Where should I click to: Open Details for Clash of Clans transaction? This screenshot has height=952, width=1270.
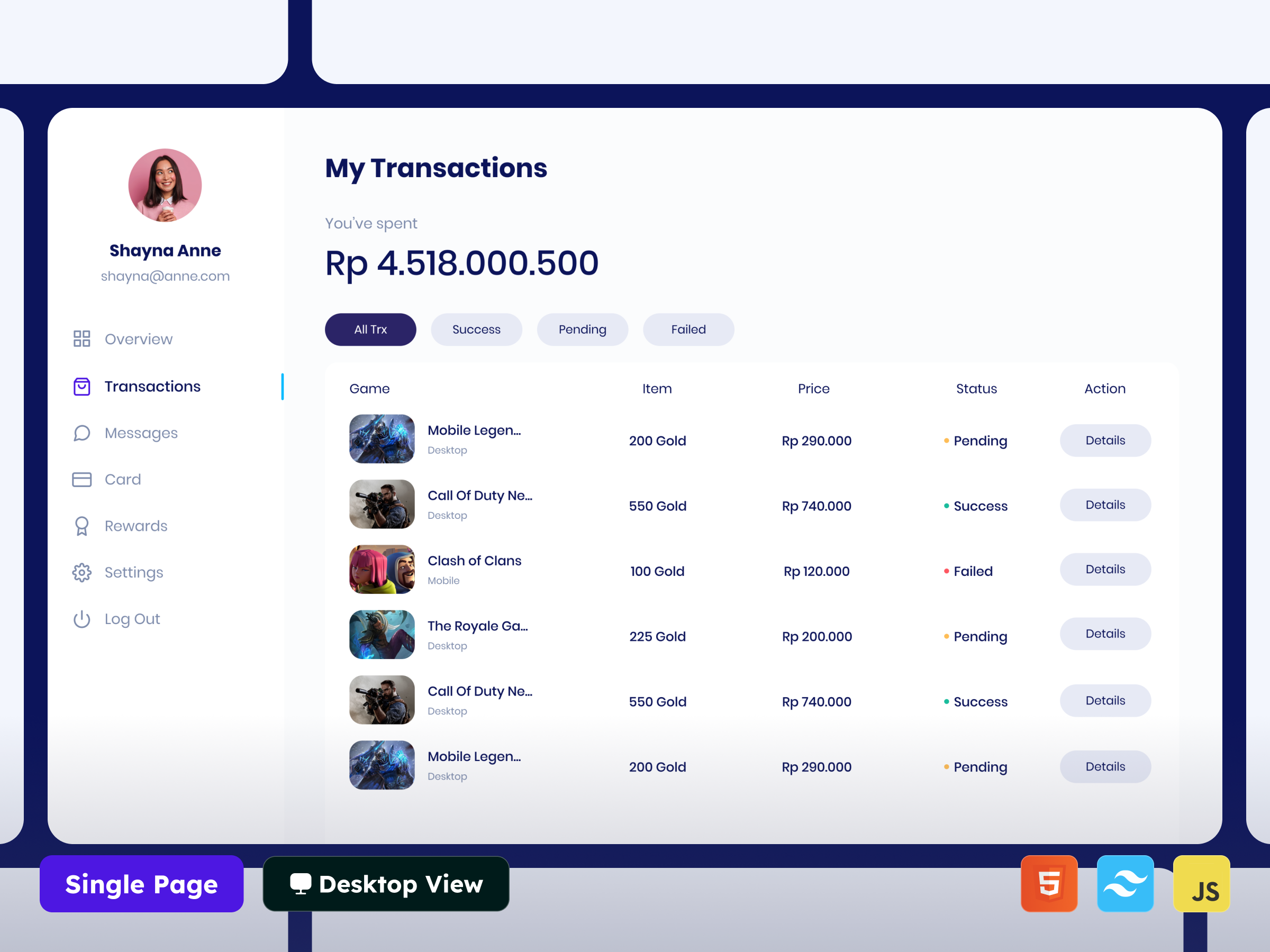(1105, 569)
